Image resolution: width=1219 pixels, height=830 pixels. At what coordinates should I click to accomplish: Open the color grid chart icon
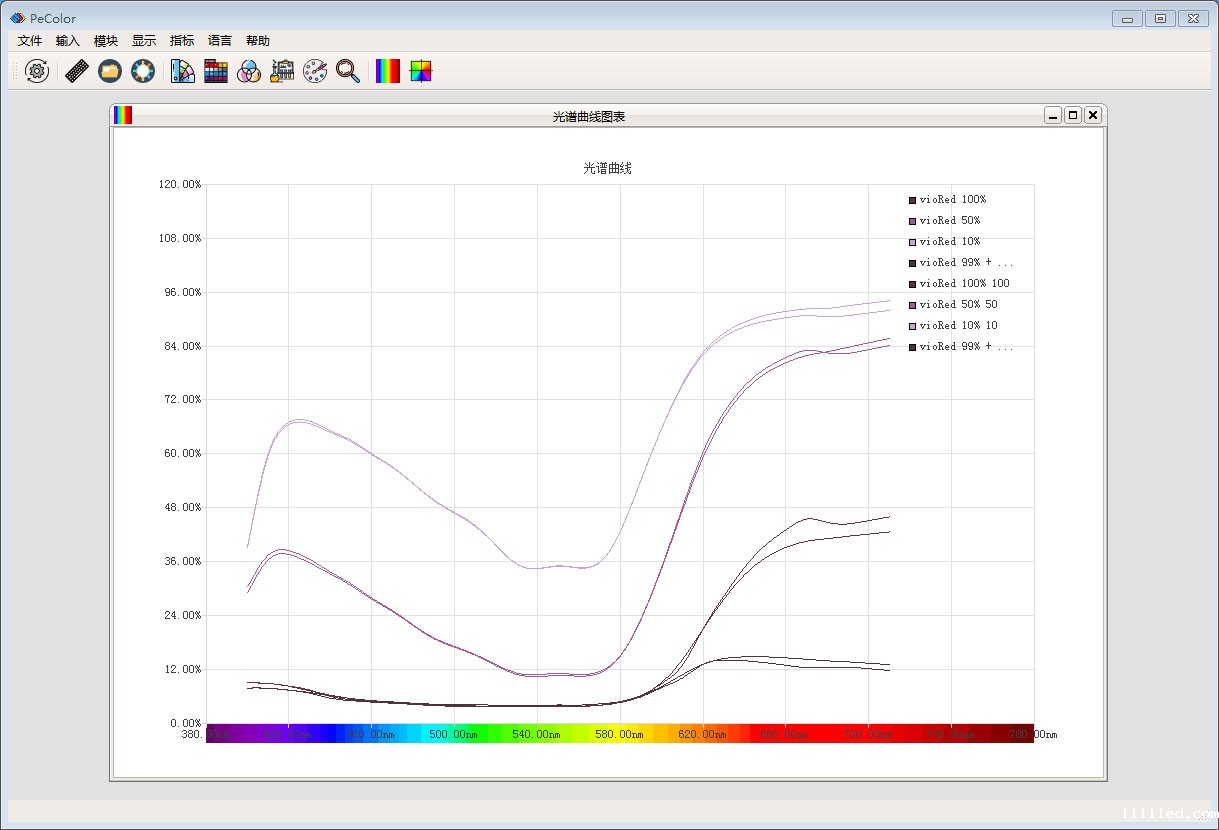[216, 71]
